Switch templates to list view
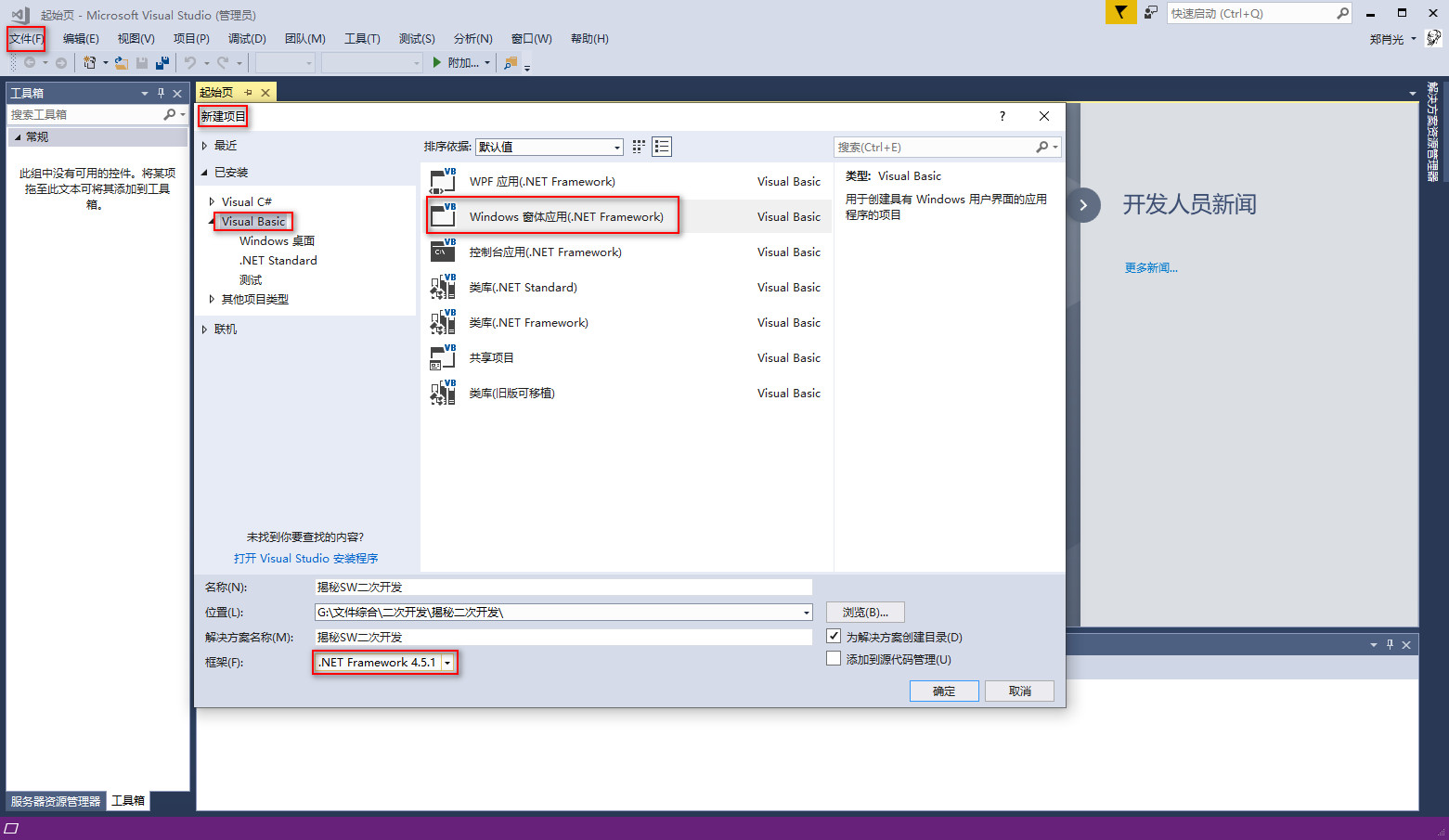This screenshot has height=840, width=1449. pyautogui.click(x=662, y=147)
